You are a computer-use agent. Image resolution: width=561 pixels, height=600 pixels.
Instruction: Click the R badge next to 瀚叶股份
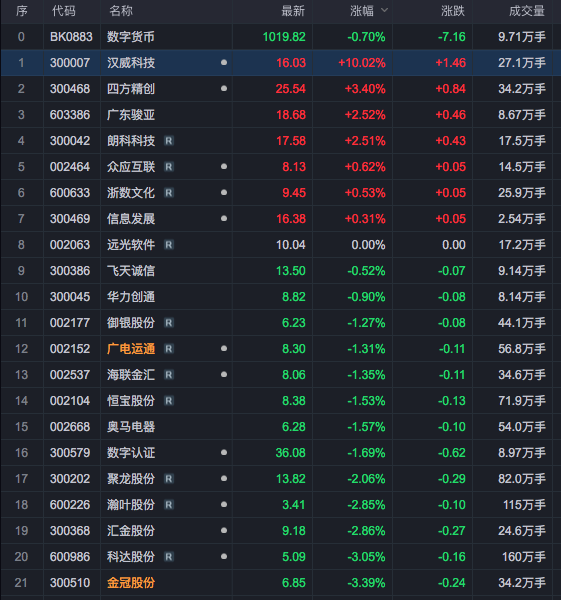pos(169,505)
